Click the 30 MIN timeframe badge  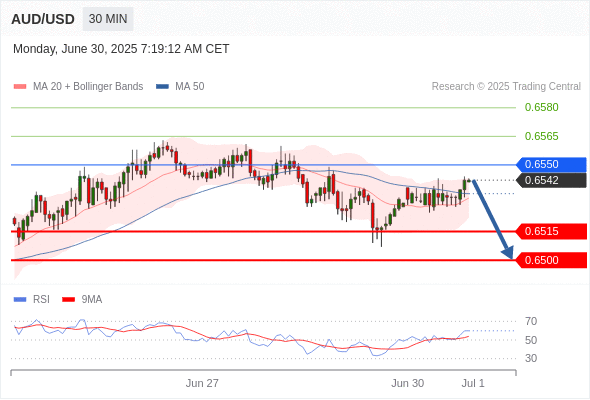[108, 19]
